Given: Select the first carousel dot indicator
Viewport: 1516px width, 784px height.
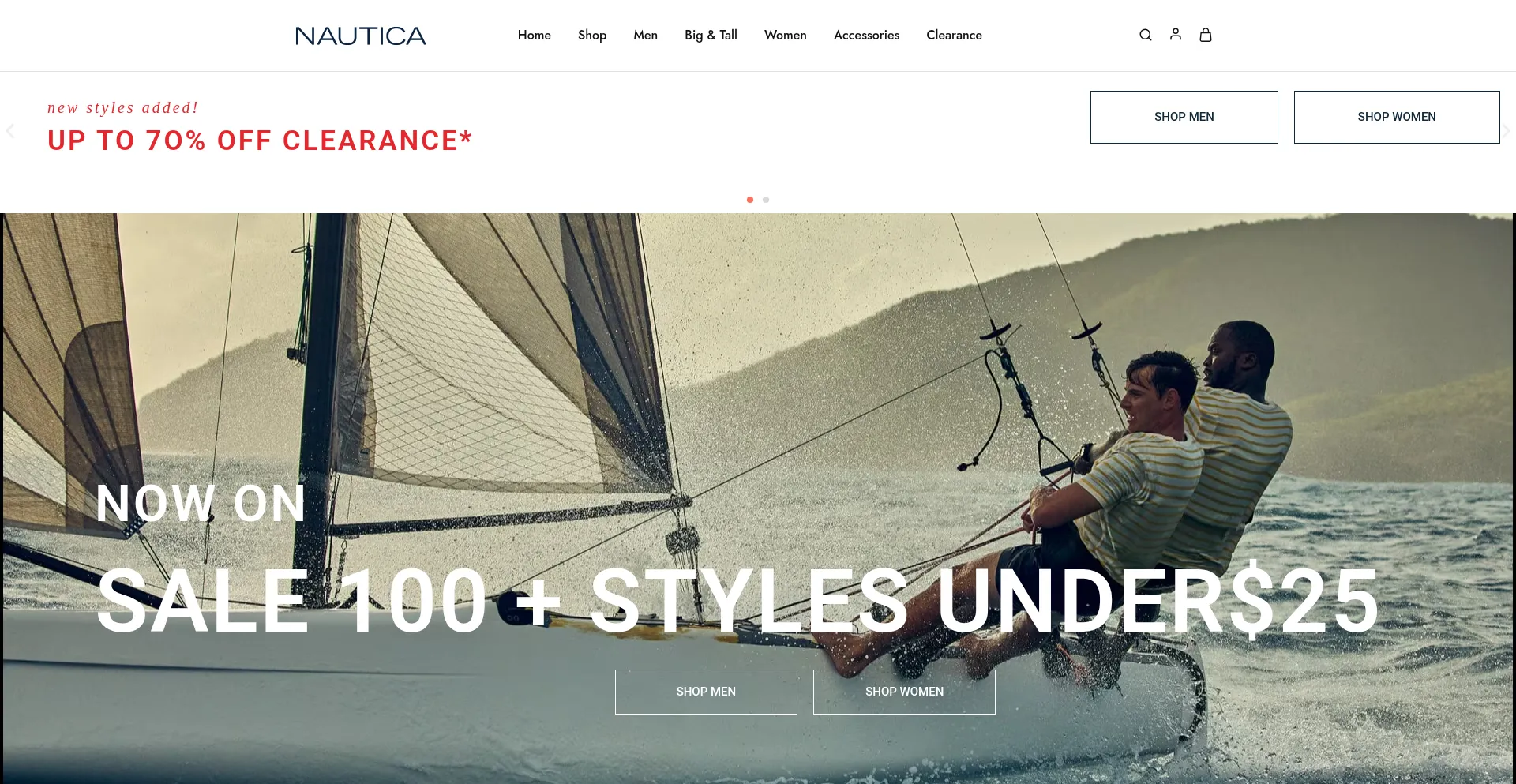Looking at the screenshot, I should click(x=750, y=200).
